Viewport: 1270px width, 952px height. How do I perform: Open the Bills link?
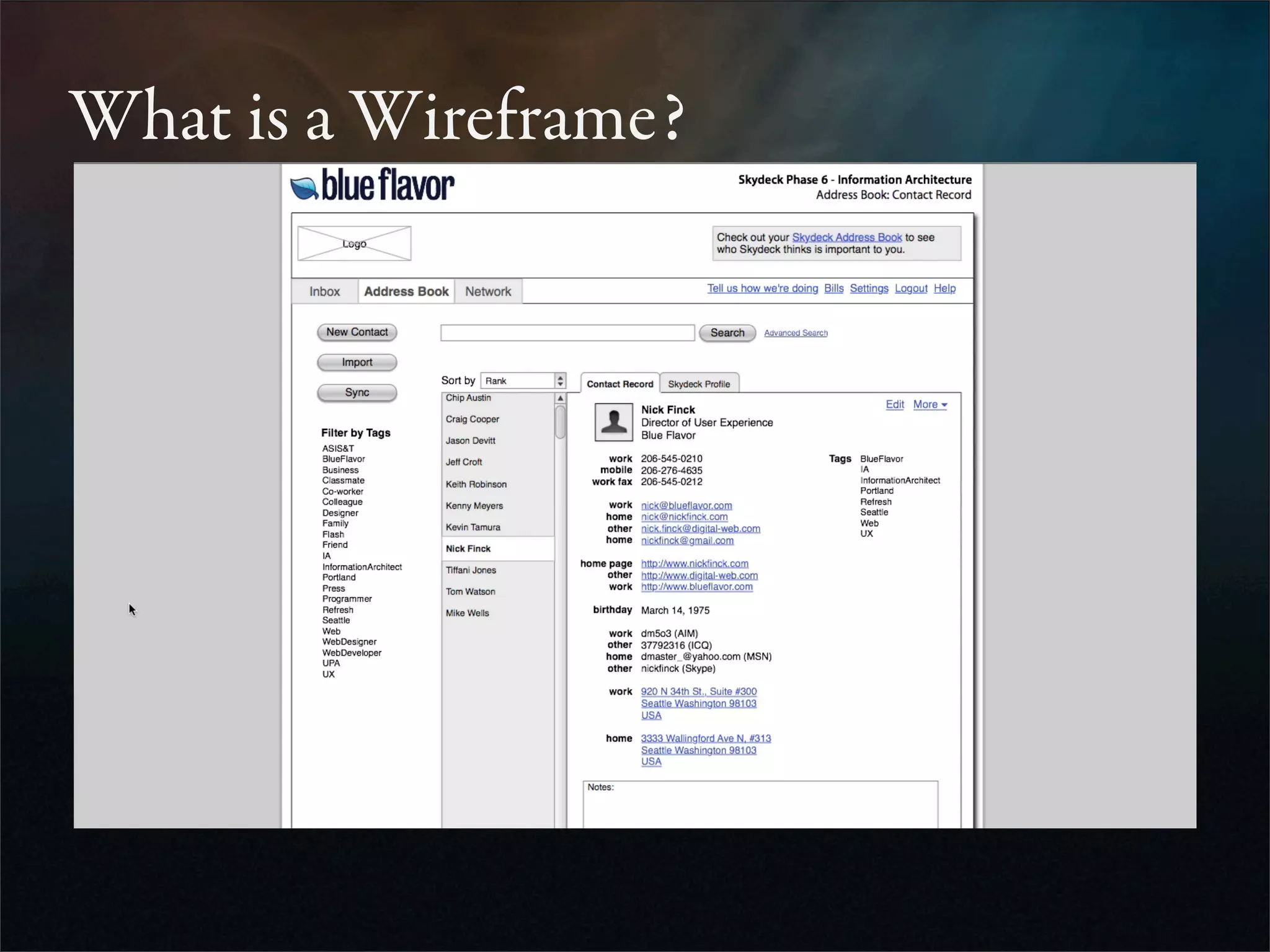(x=833, y=288)
